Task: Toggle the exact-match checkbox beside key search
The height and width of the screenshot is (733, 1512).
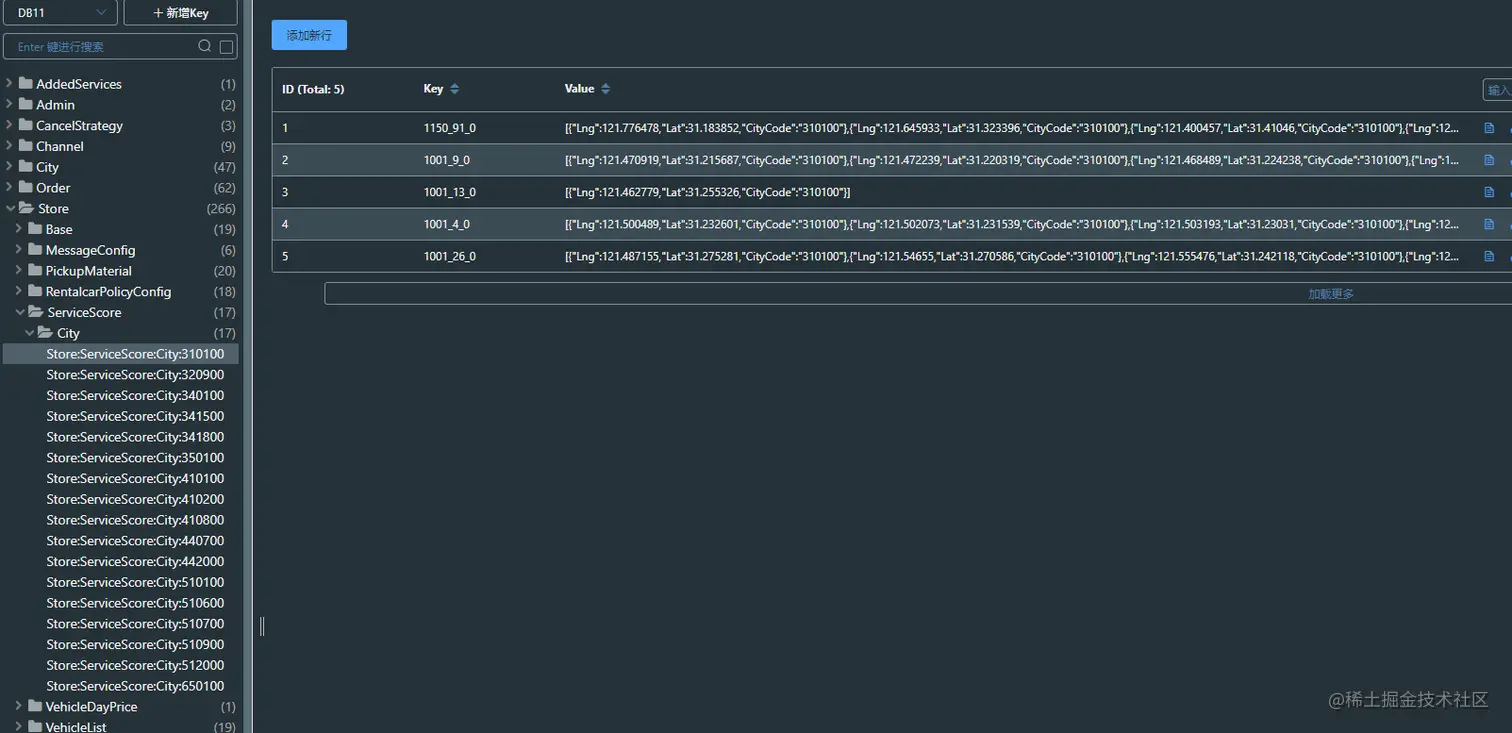Action: click(x=226, y=47)
